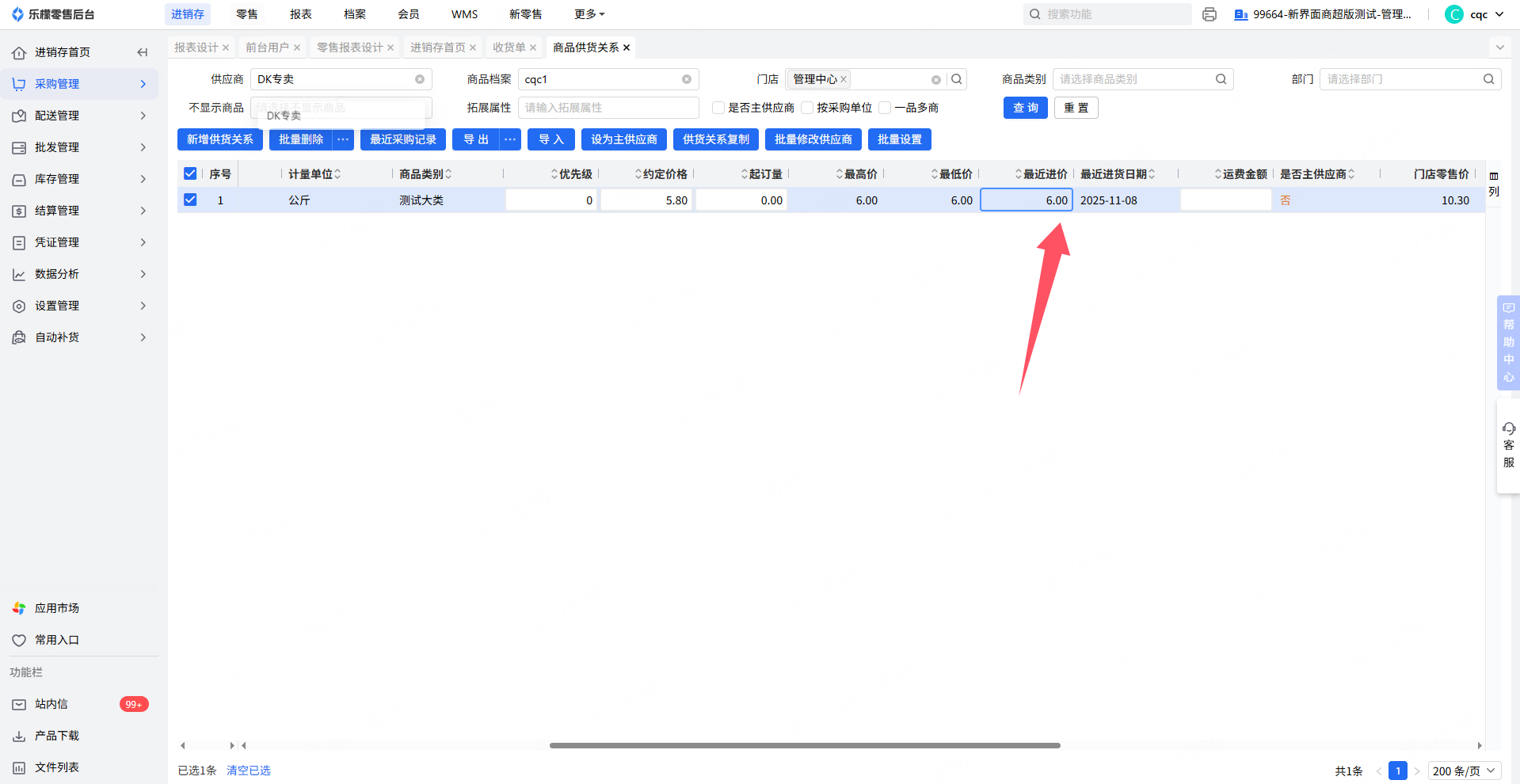Open 应用市场 from sidebar
Viewport: 1520px width, 784px height.
coord(57,608)
